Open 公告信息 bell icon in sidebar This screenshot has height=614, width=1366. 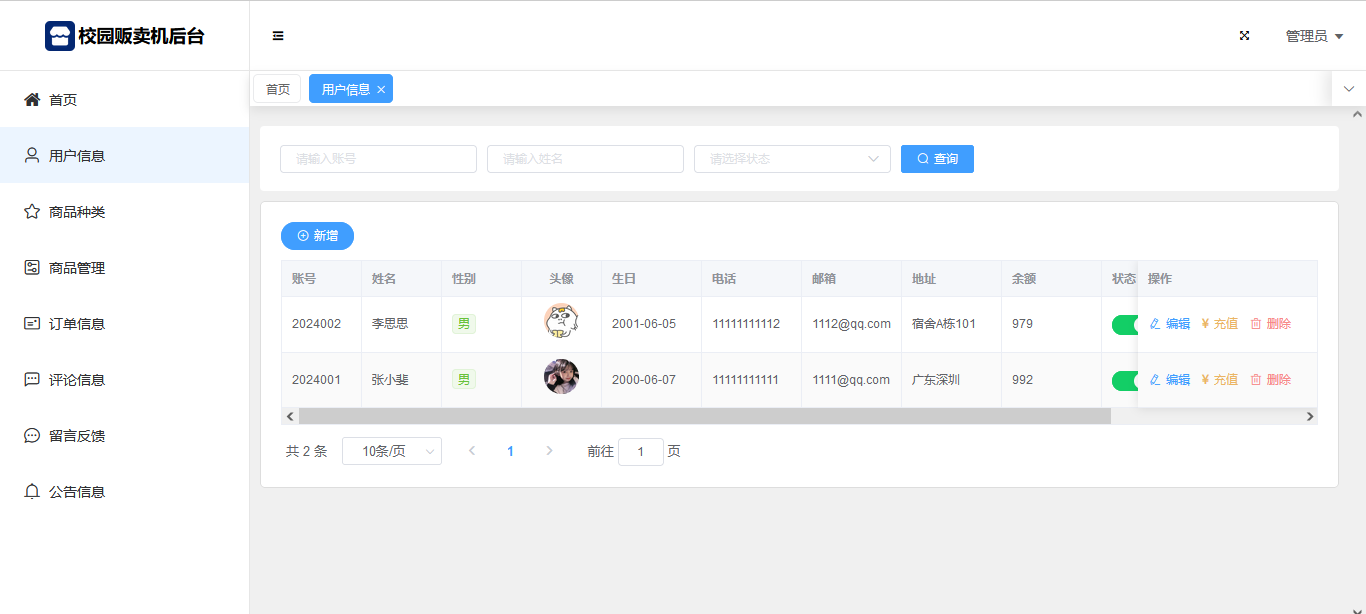[x=32, y=492]
